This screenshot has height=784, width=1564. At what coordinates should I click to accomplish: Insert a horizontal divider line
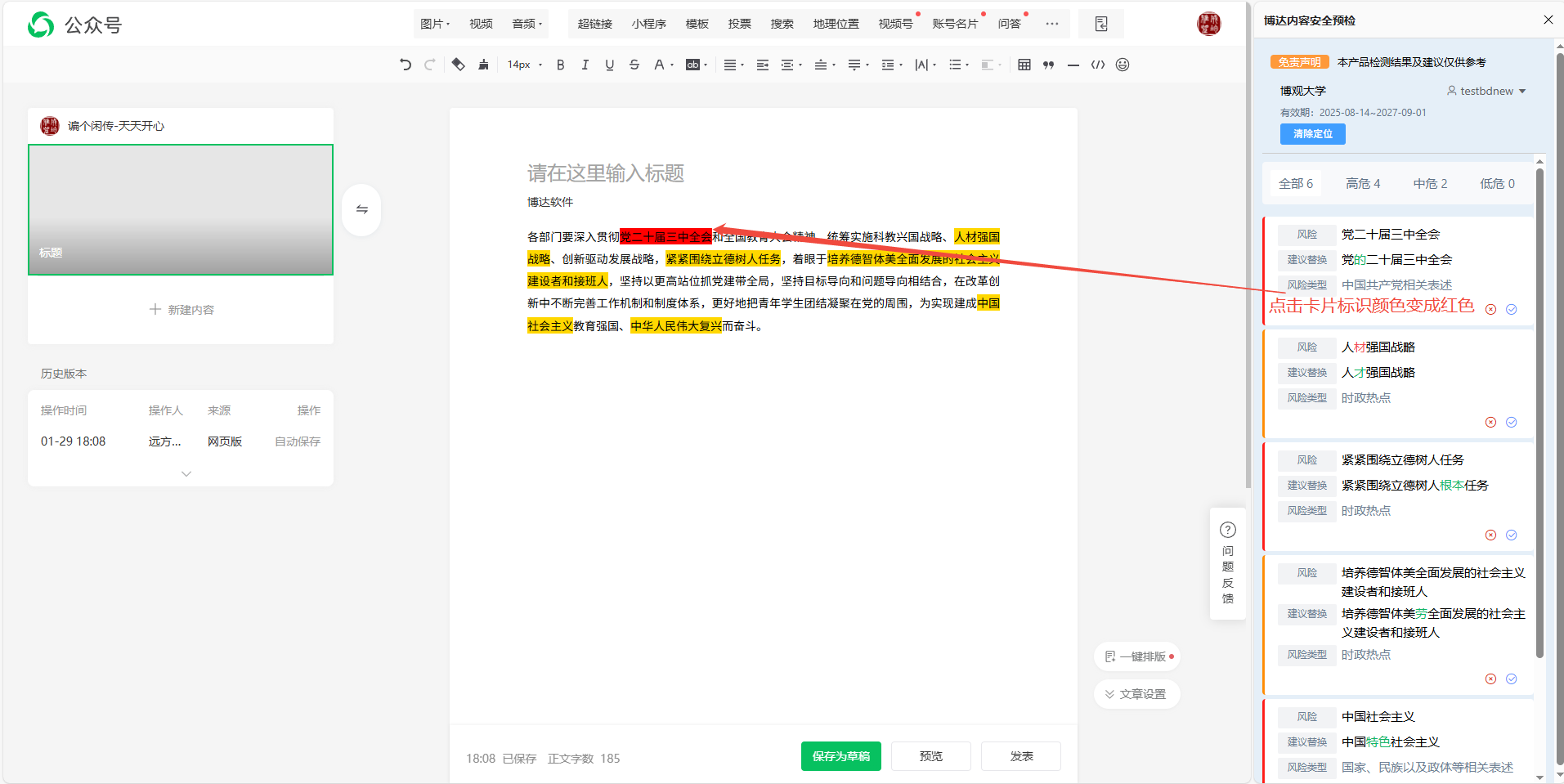click(x=1073, y=65)
